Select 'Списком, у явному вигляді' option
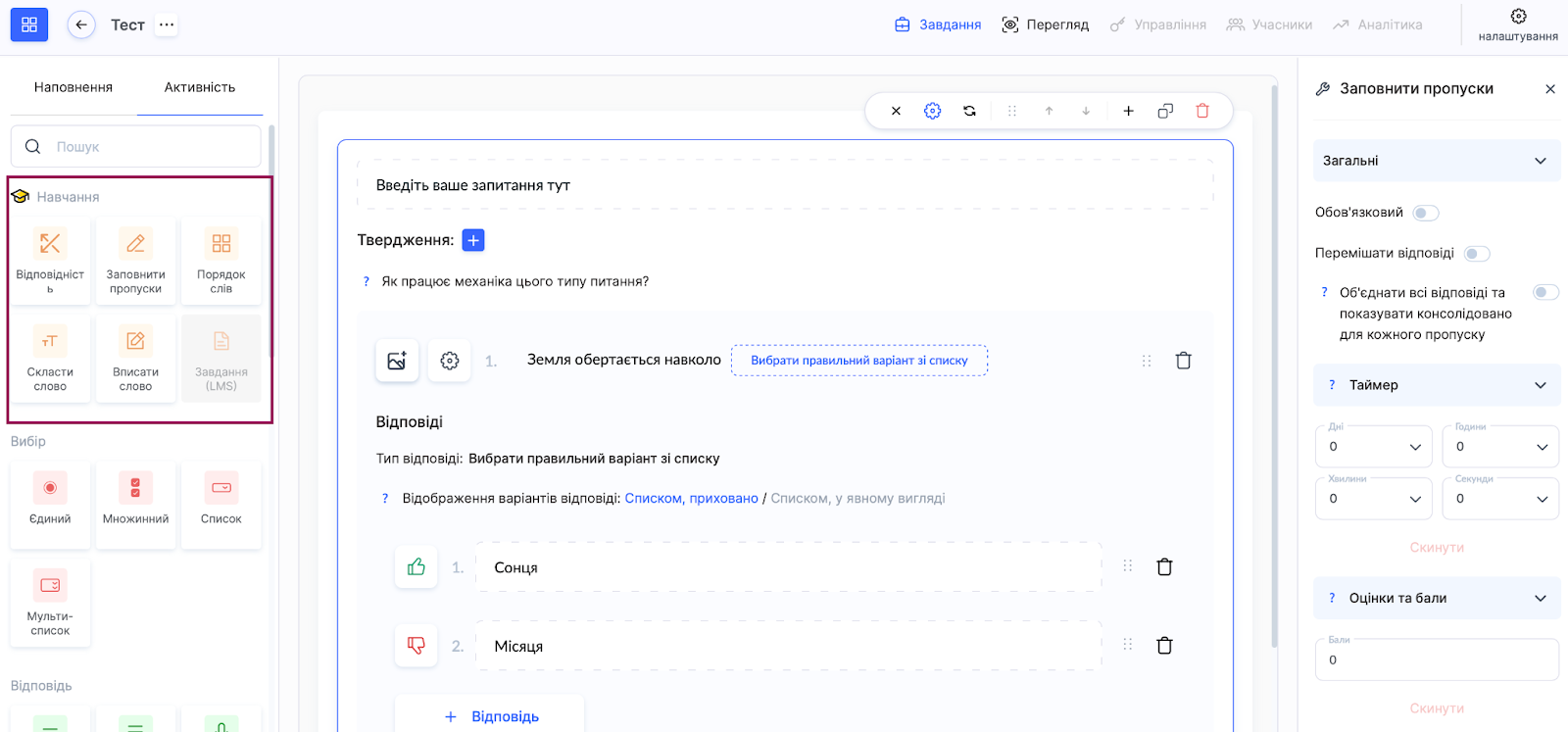Image resolution: width=1568 pixels, height=732 pixels. (x=857, y=499)
